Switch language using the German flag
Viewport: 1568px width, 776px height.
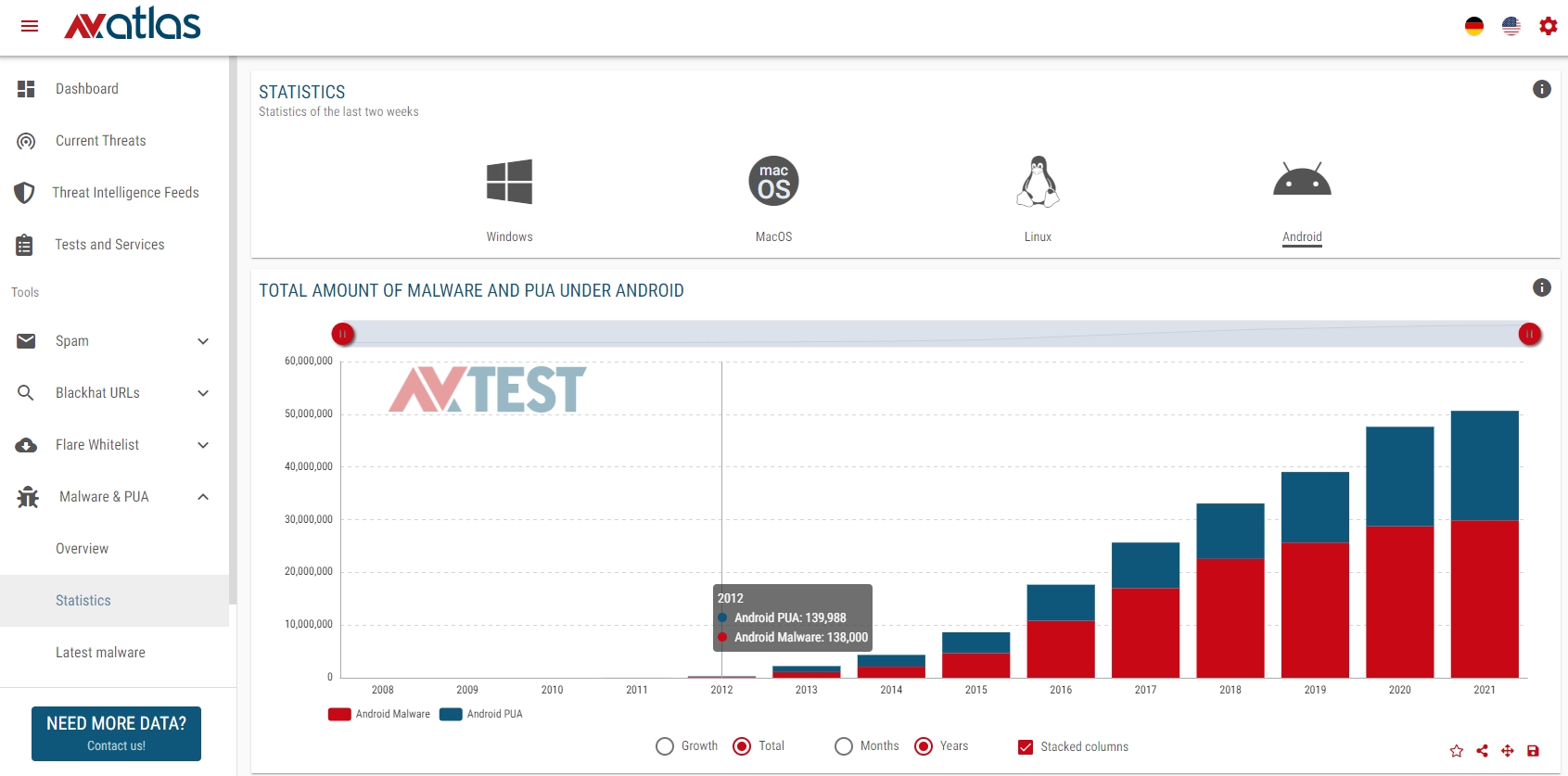click(x=1473, y=26)
